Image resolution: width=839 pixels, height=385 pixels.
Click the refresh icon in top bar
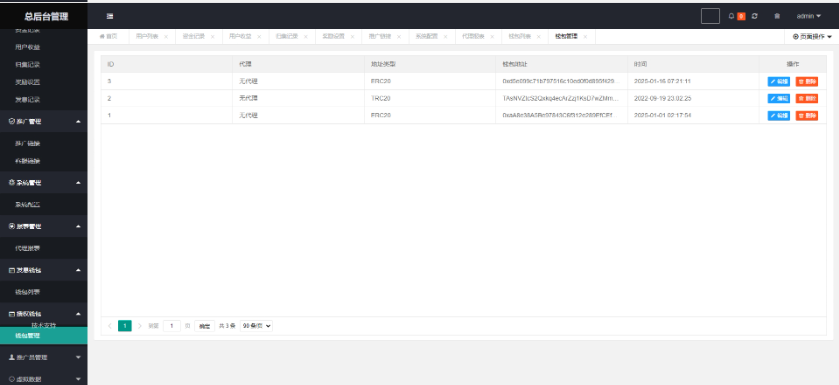pos(754,16)
